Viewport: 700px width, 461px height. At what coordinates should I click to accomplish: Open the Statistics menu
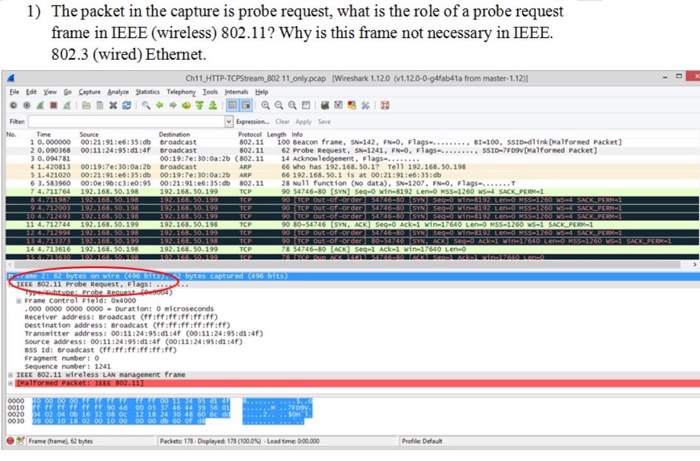point(147,92)
